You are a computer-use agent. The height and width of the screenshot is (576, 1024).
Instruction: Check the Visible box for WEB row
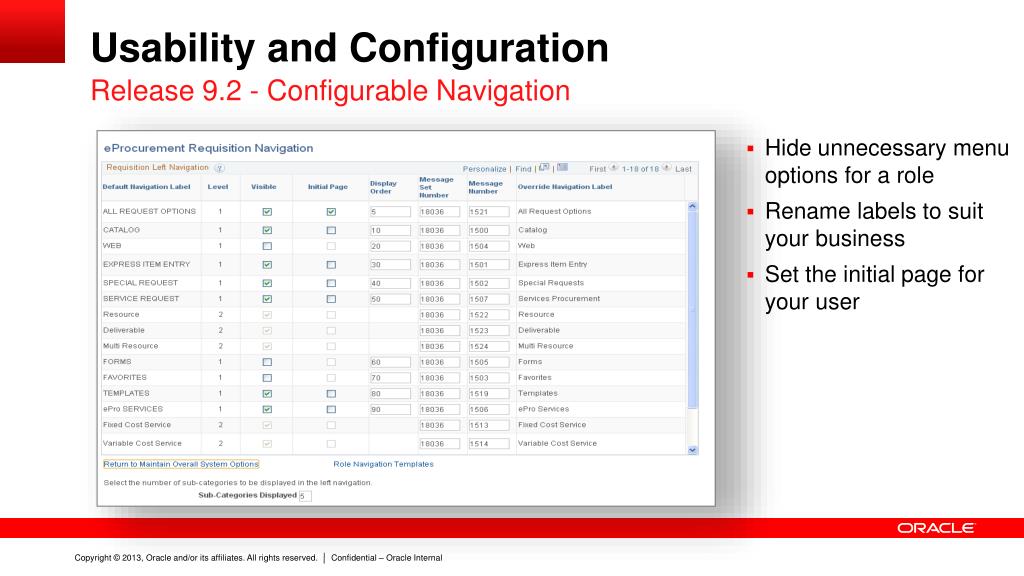point(267,246)
